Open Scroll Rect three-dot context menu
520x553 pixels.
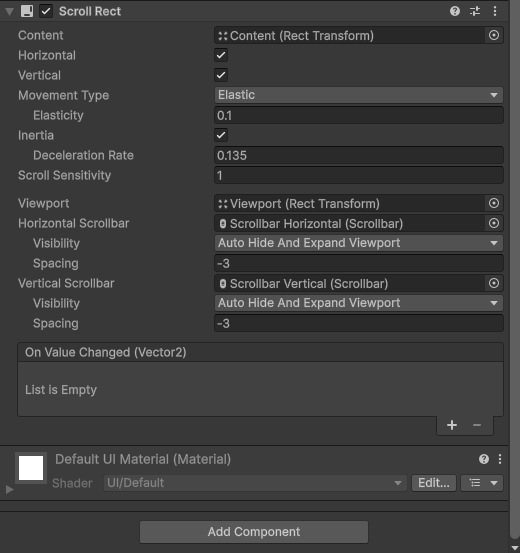[495, 11]
